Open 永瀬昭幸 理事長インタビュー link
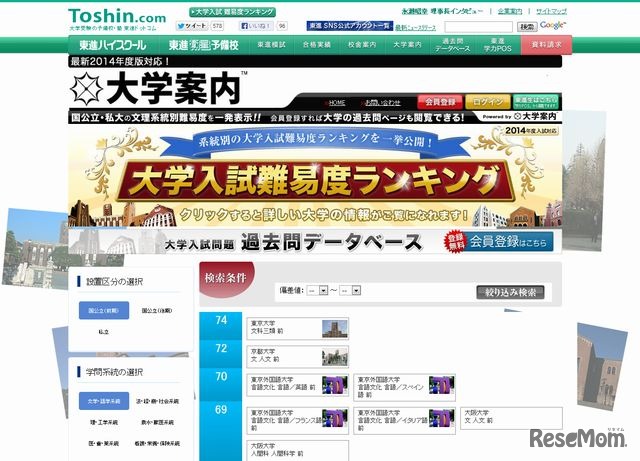640x461 pixels. (442, 11)
